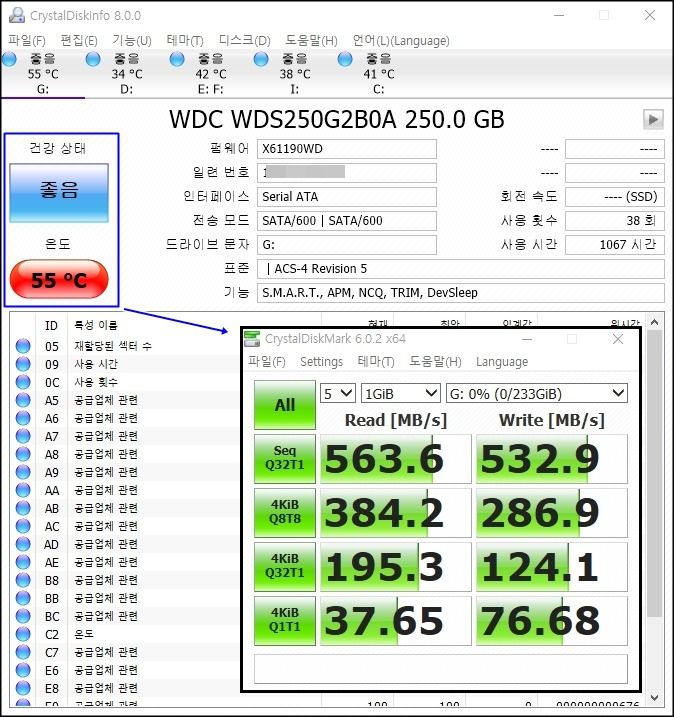674x717 pixels.
Task: Click the red 55 °C temperature button
Action: pos(59,279)
